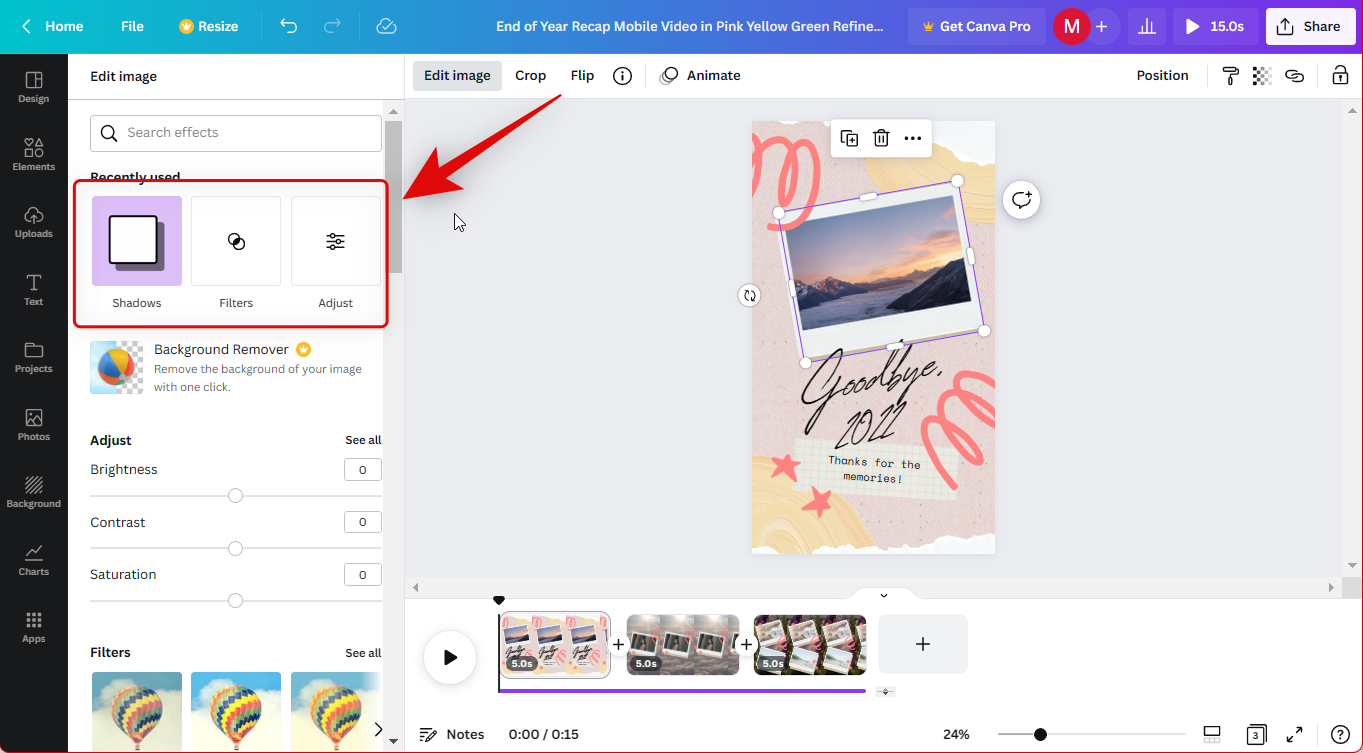Click the Contrast value field
The height and width of the screenshot is (753, 1363).
(363, 522)
